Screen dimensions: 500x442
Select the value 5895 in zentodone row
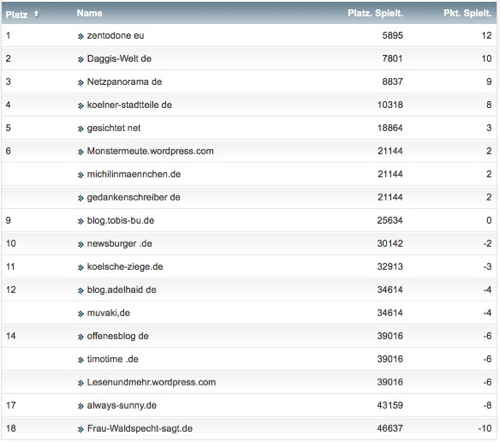392,35
